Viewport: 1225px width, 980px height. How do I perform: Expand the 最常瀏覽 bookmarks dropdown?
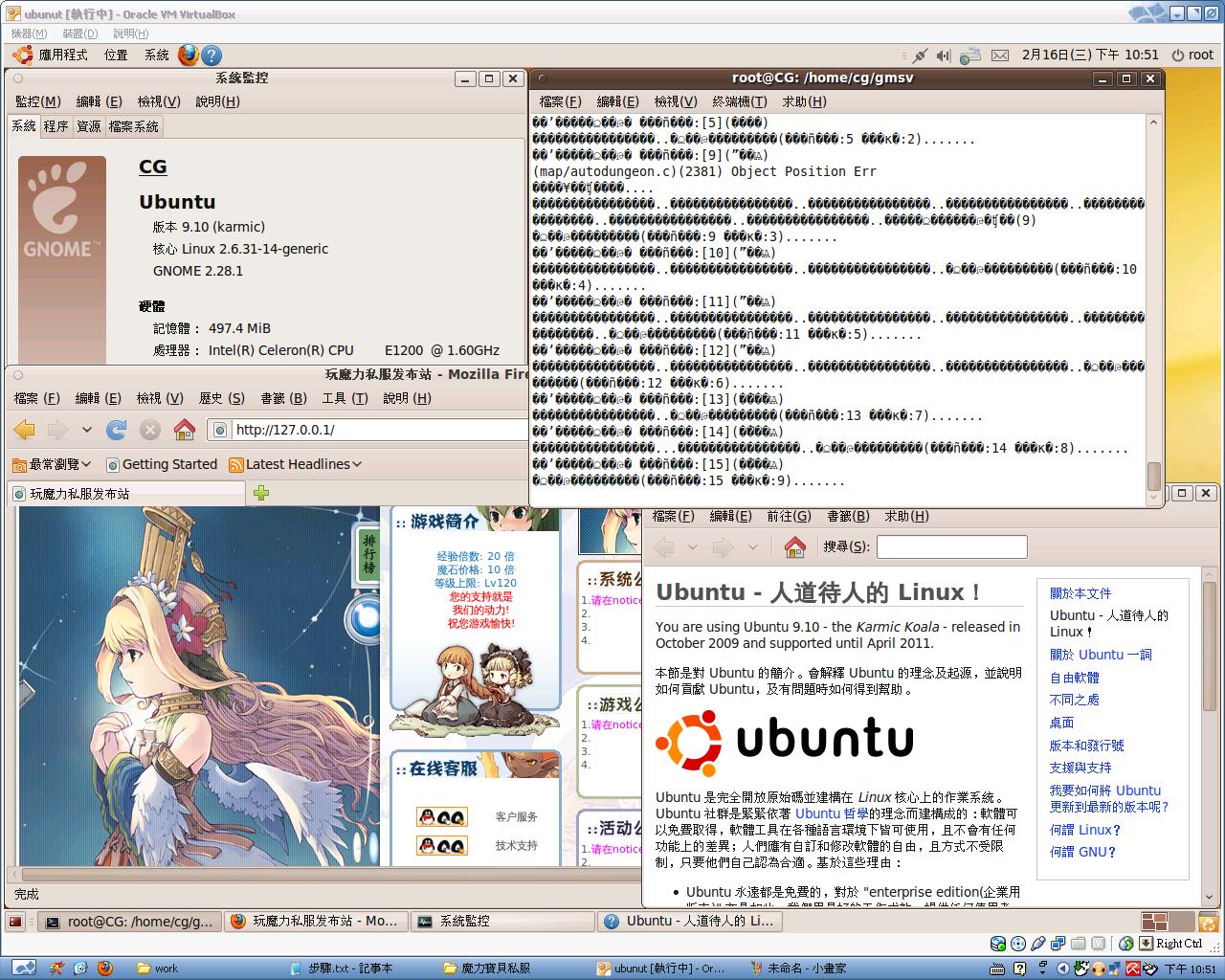(x=52, y=464)
